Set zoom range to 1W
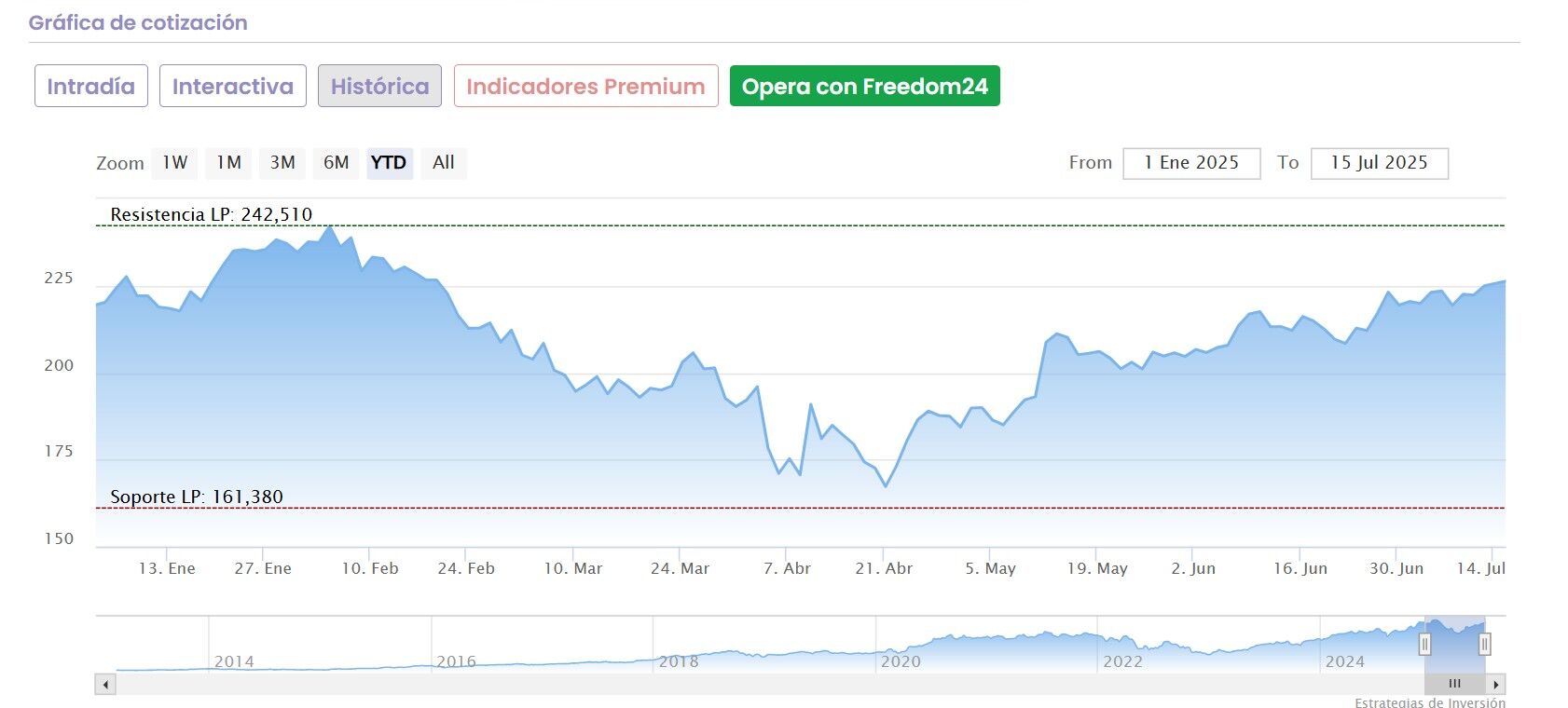Viewport: 1568px width, 708px height. (175, 163)
